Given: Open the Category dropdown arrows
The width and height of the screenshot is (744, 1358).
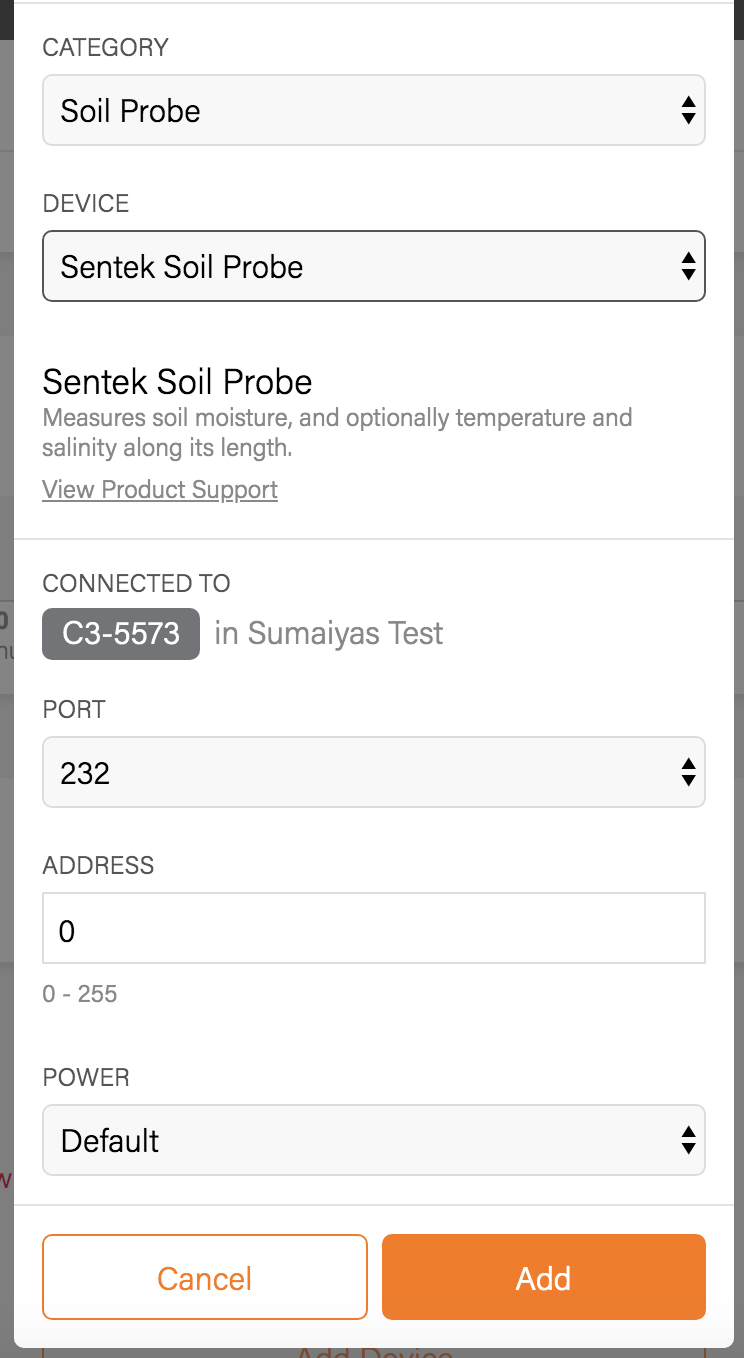Looking at the screenshot, I should click(689, 110).
